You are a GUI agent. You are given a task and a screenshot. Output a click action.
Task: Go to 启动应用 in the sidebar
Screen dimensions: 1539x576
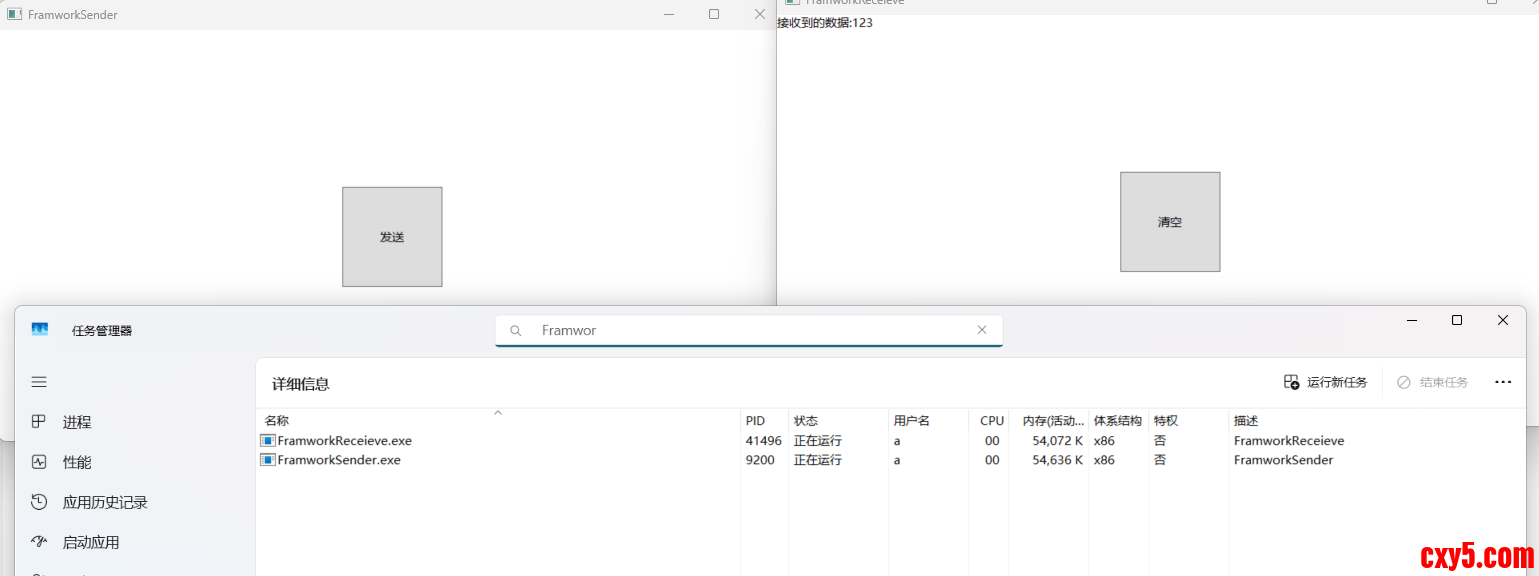90,542
